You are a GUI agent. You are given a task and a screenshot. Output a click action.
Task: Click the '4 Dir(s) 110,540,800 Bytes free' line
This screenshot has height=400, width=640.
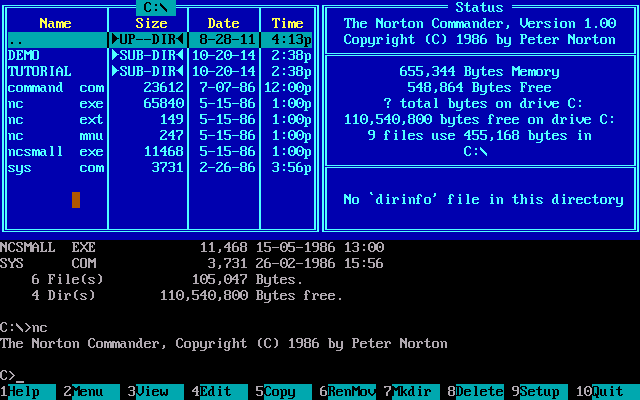188,296
